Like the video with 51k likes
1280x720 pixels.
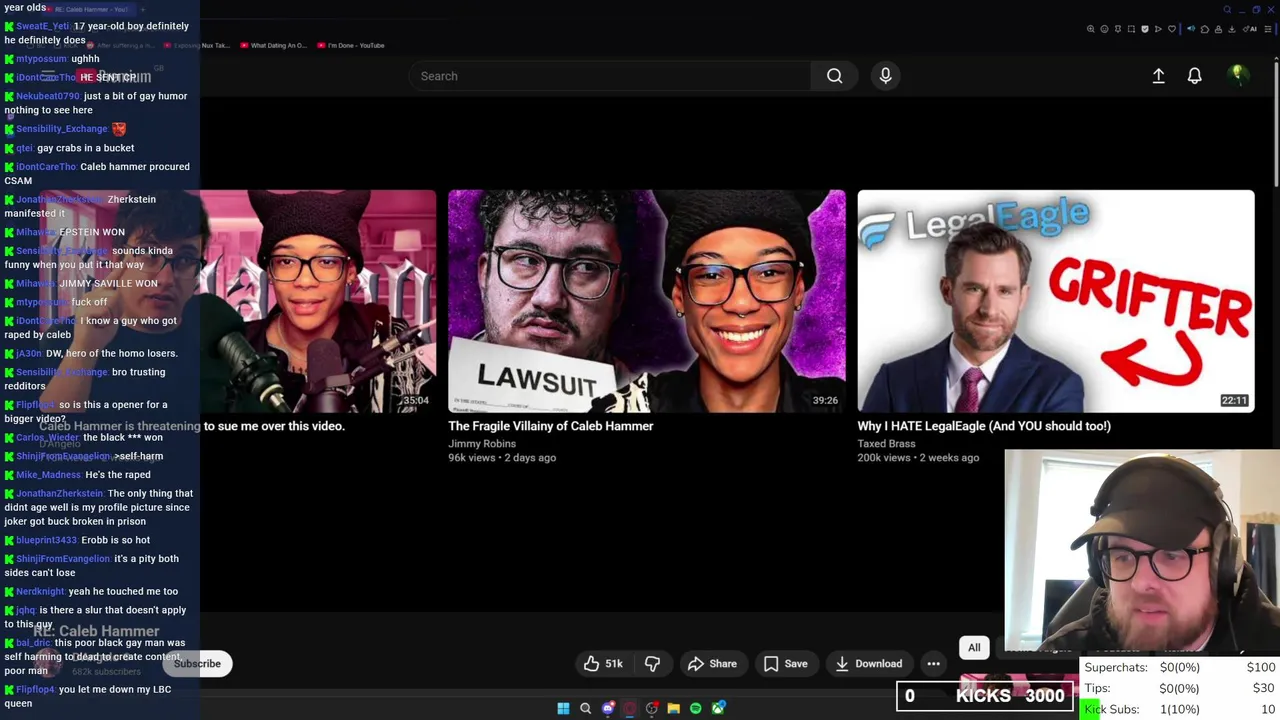point(603,663)
